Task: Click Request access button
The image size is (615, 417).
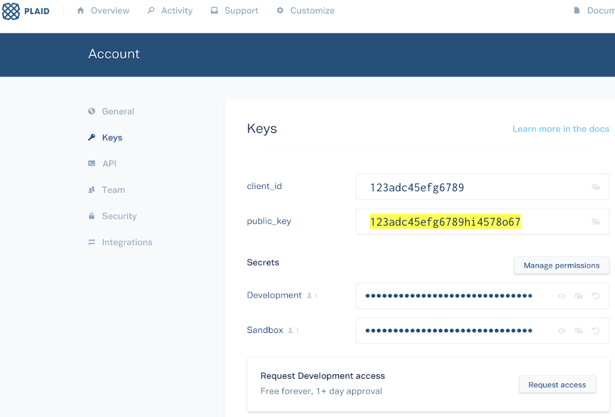Action: click(557, 385)
